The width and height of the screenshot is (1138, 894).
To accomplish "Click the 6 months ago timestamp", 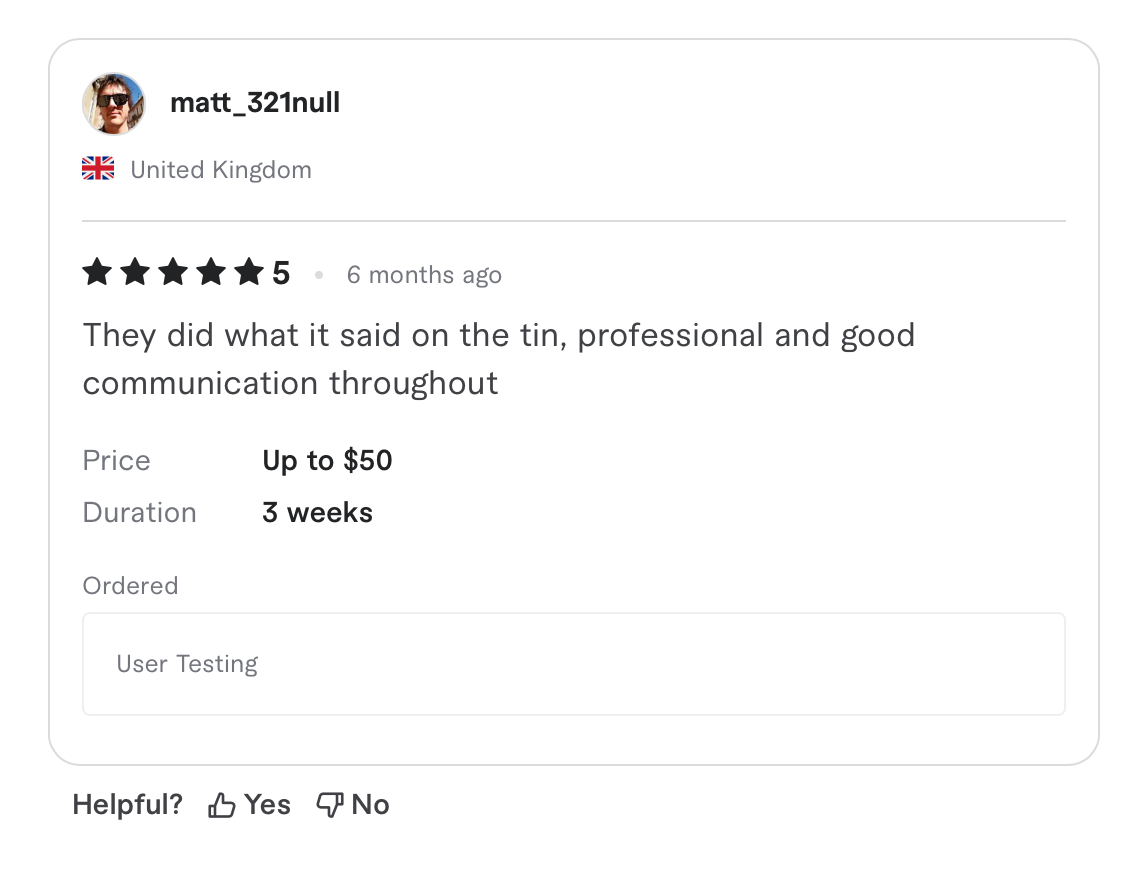I will coord(424,275).
